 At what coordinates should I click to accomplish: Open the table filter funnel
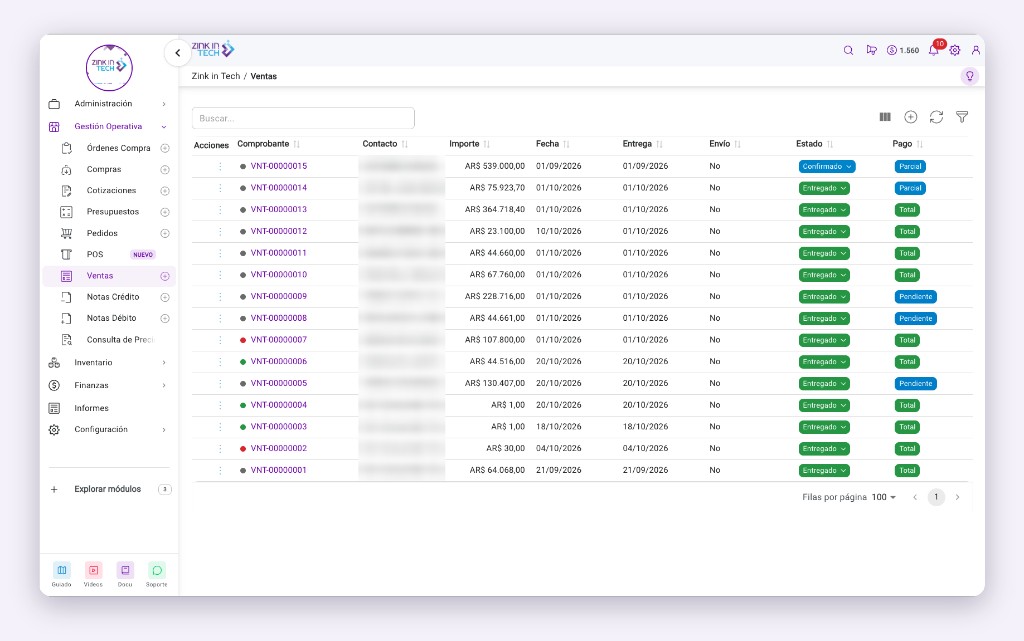pos(962,117)
